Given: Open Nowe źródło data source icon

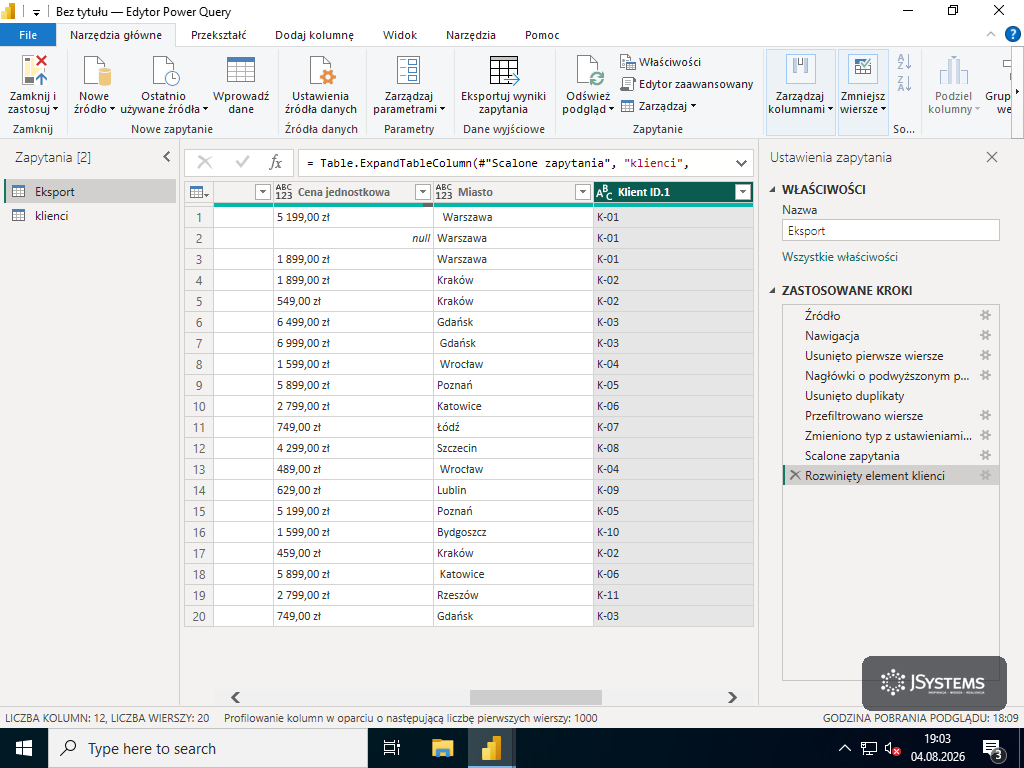Looking at the screenshot, I should coord(95,71).
